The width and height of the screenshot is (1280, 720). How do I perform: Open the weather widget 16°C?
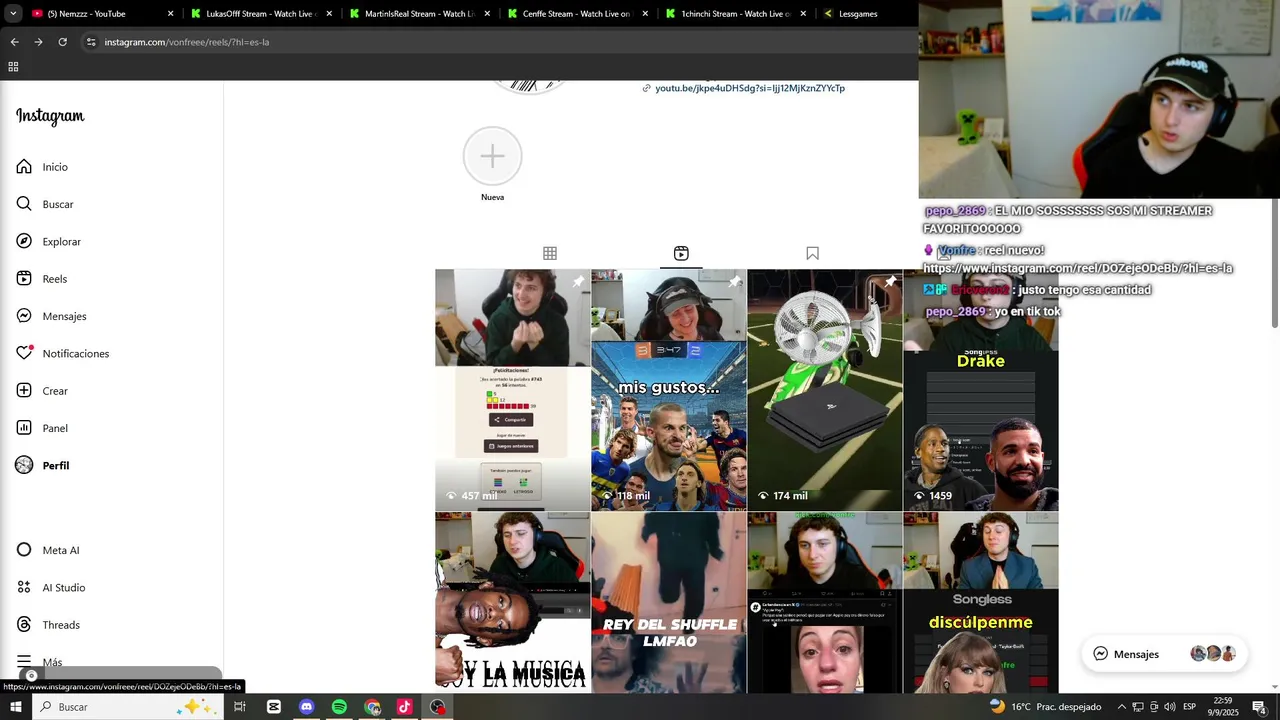coord(1045,707)
